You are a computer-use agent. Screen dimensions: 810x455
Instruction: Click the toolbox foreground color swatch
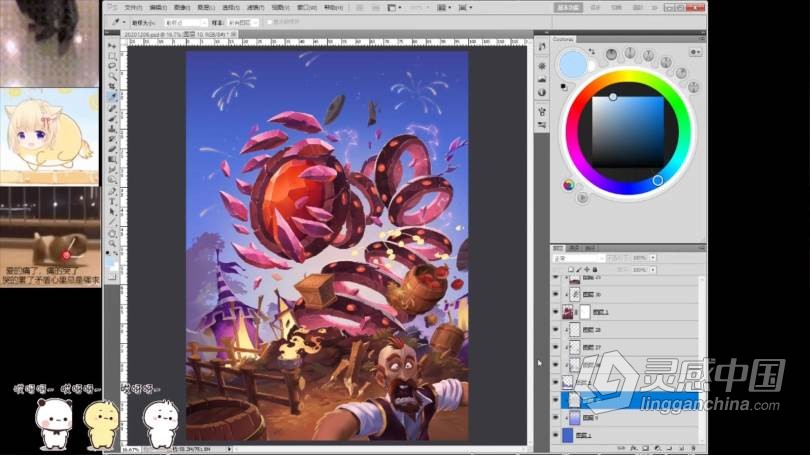[x=111, y=263]
